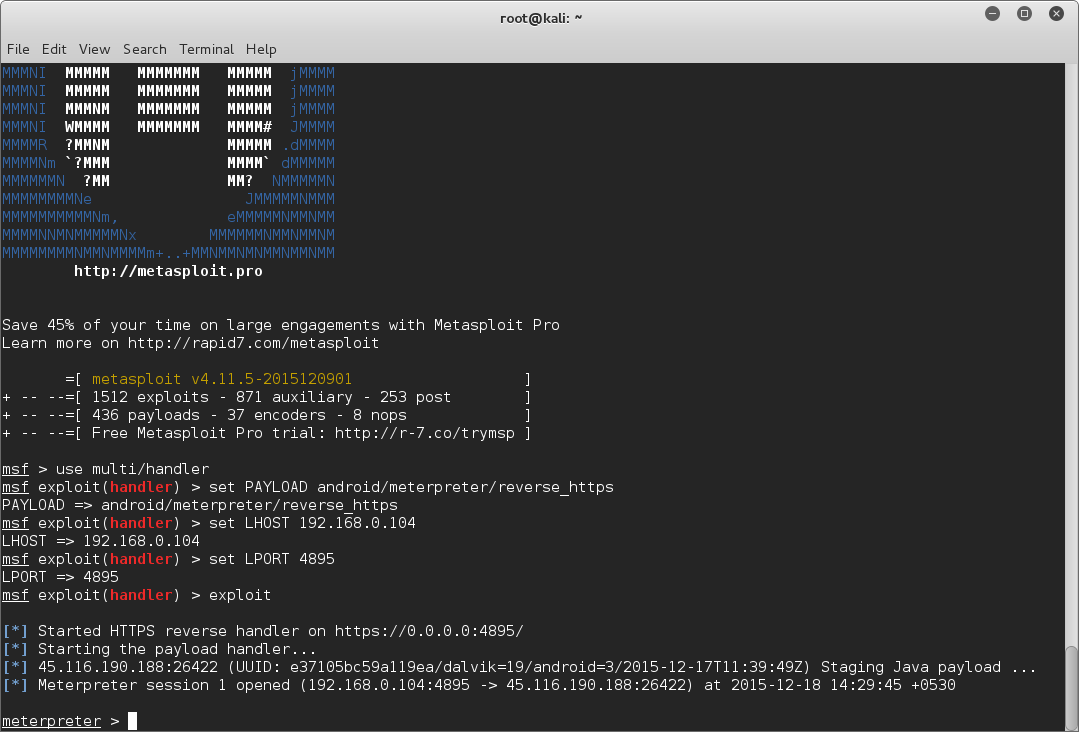Viewport: 1079px width, 732px height.
Task: Minimize the root@kali terminal window
Action: click(x=992, y=14)
